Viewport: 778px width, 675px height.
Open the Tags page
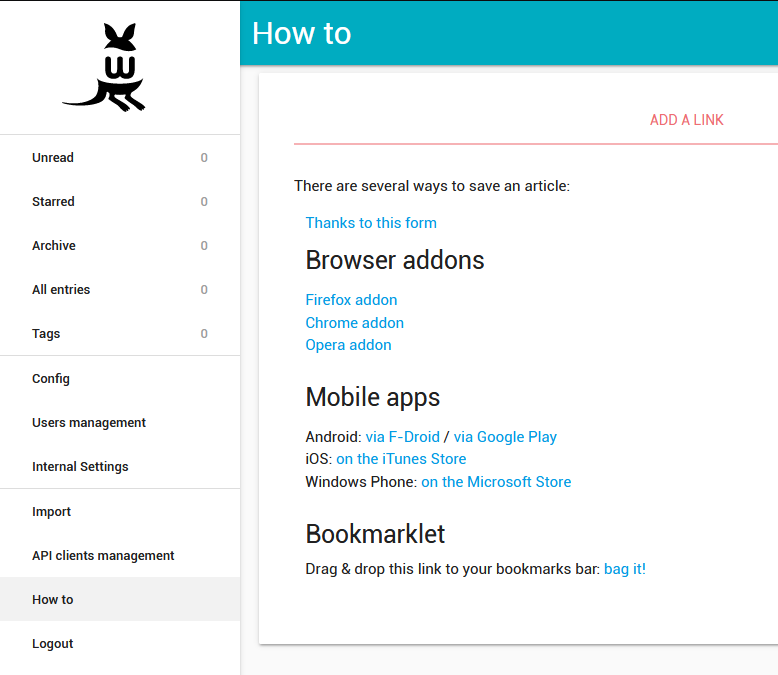(46, 334)
